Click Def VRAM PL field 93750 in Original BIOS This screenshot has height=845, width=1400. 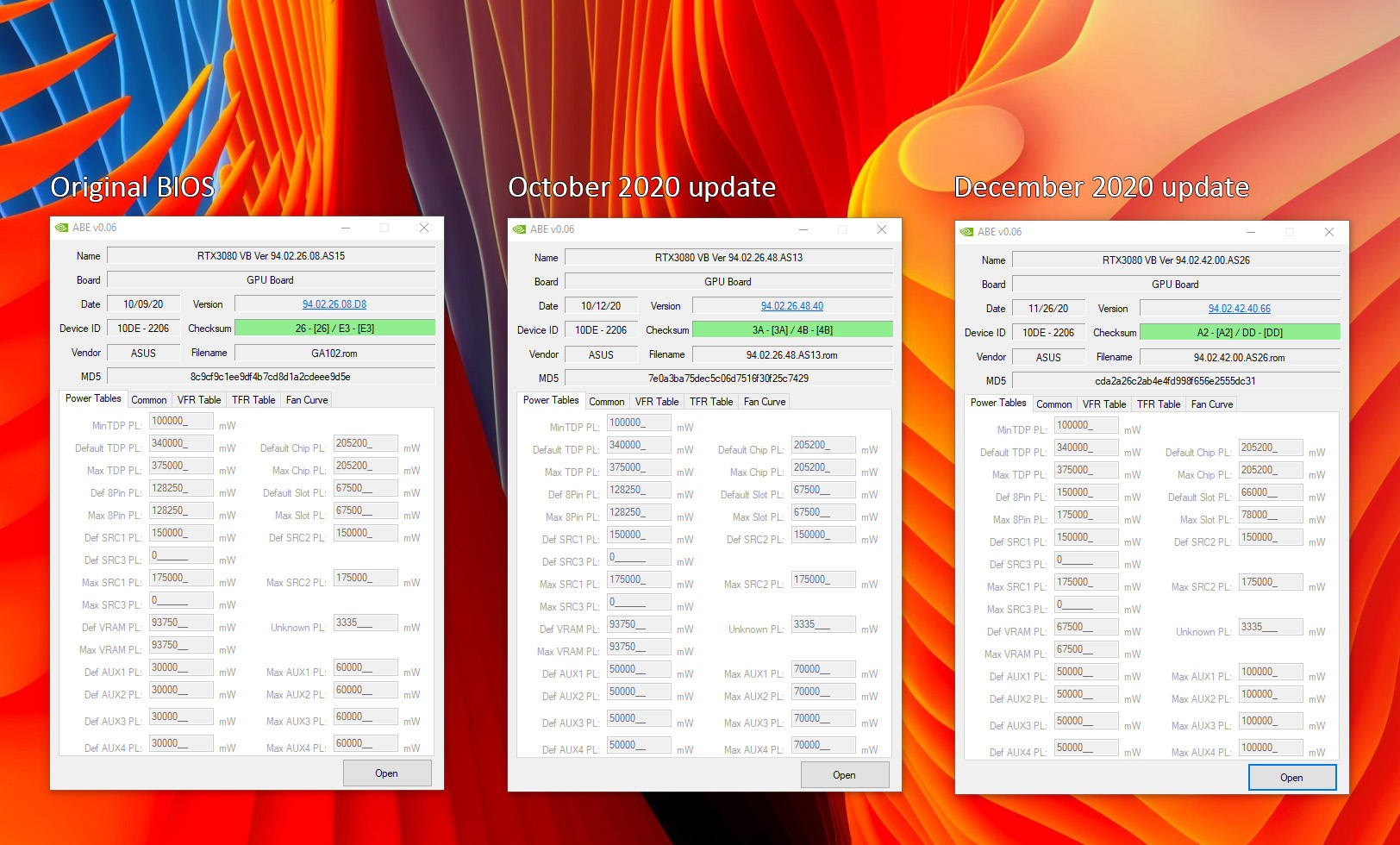pyautogui.click(x=181, y=623)
